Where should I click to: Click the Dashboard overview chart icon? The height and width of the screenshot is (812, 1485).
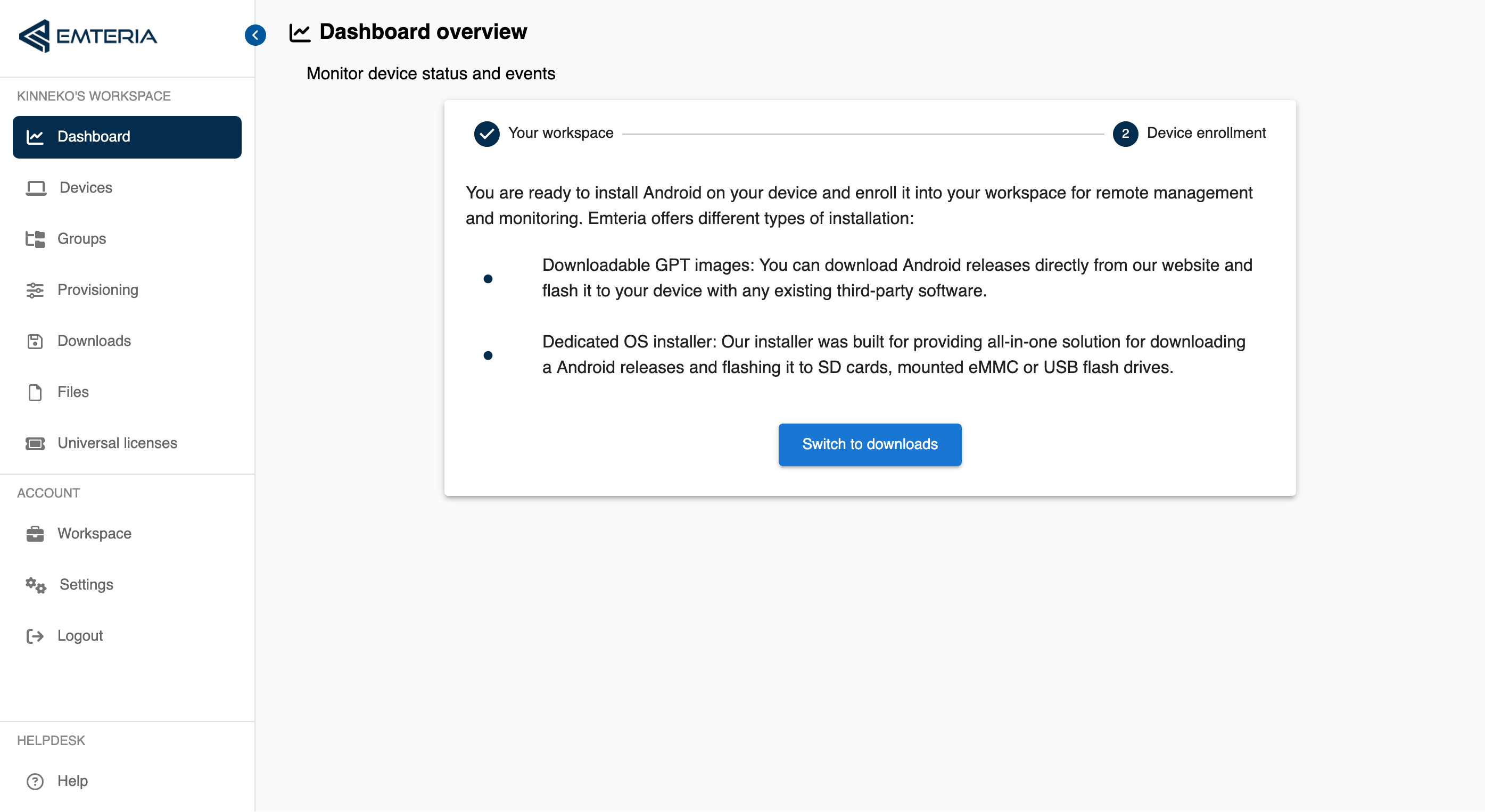coord(300,32)
